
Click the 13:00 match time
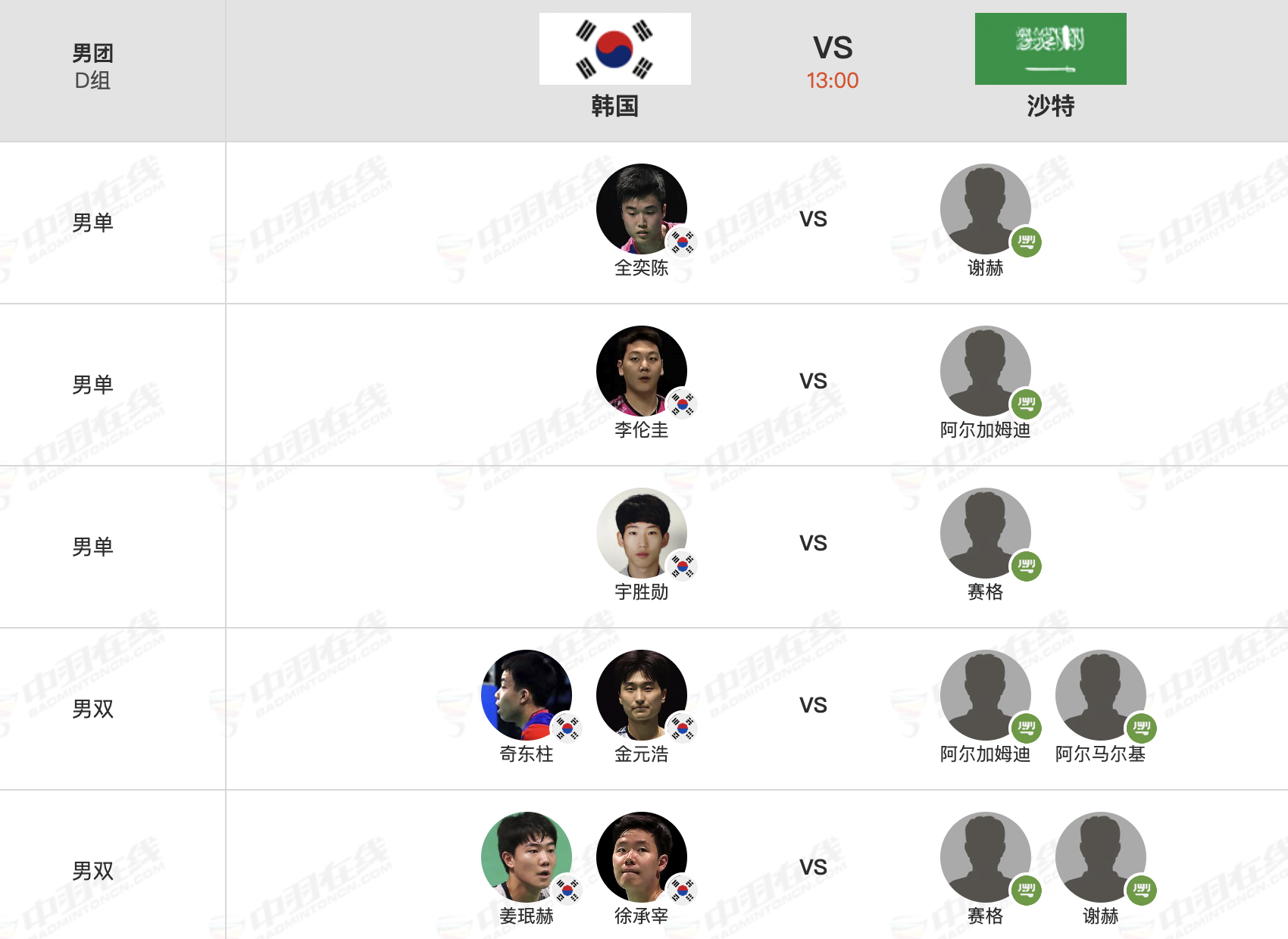[x=833, y=80]
